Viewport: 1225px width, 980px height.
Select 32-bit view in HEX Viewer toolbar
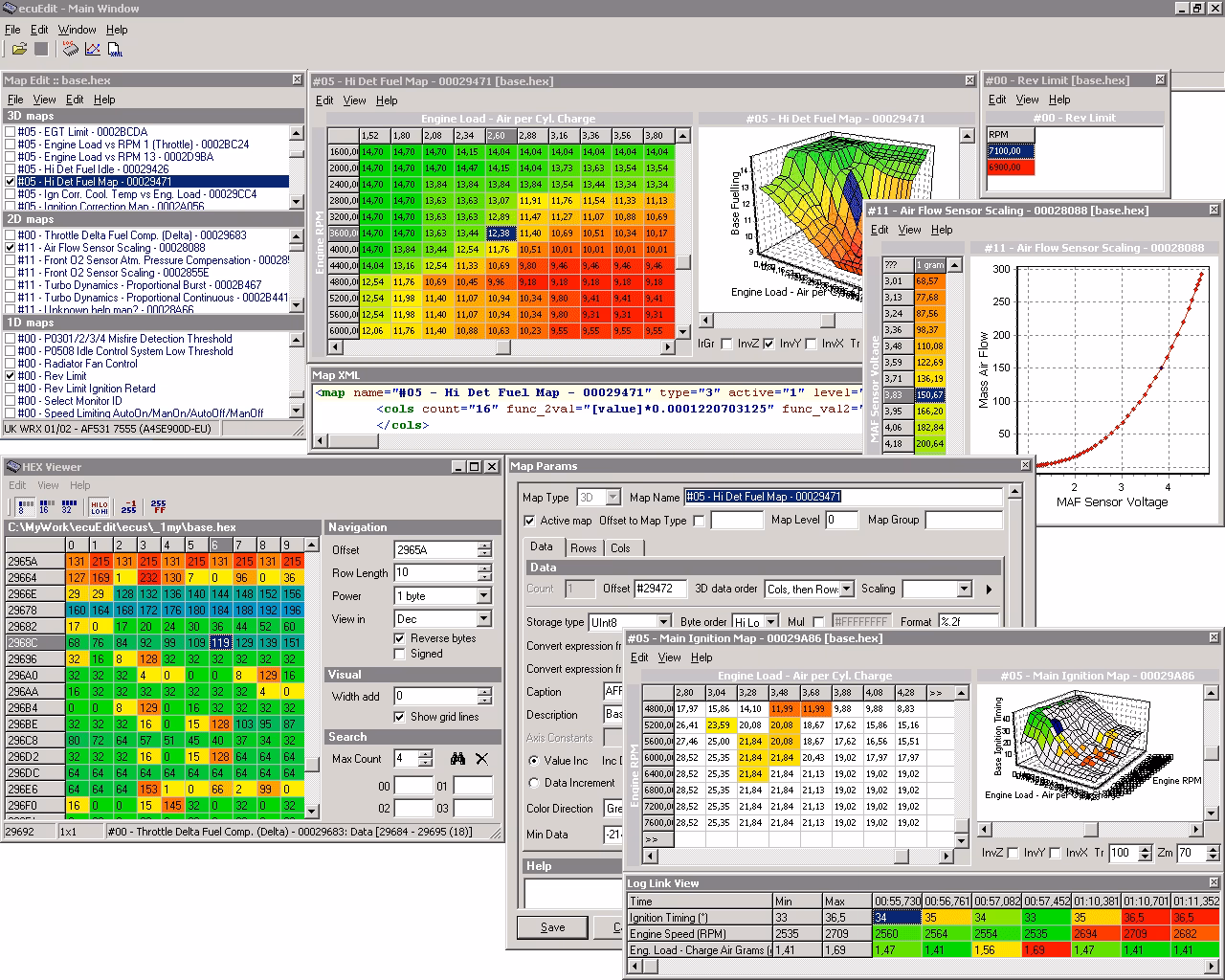pos(67,506)
